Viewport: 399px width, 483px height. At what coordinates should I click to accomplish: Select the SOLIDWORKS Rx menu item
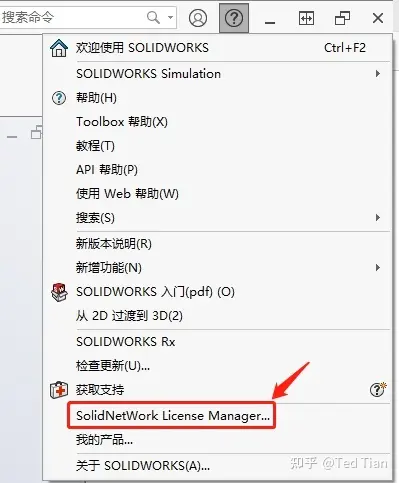point(126,342)
